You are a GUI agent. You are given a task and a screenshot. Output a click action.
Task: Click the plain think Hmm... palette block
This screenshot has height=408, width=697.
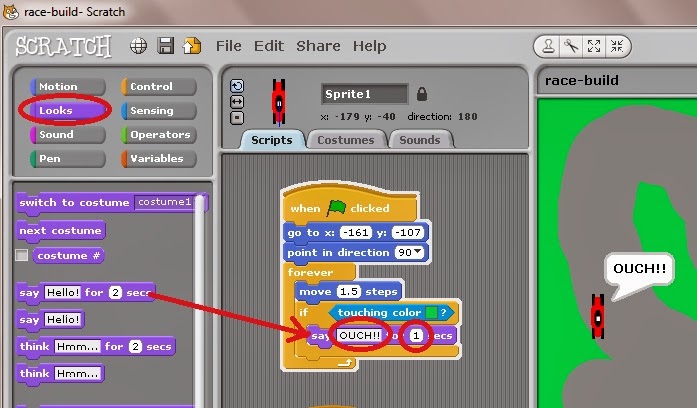point(60,373)
